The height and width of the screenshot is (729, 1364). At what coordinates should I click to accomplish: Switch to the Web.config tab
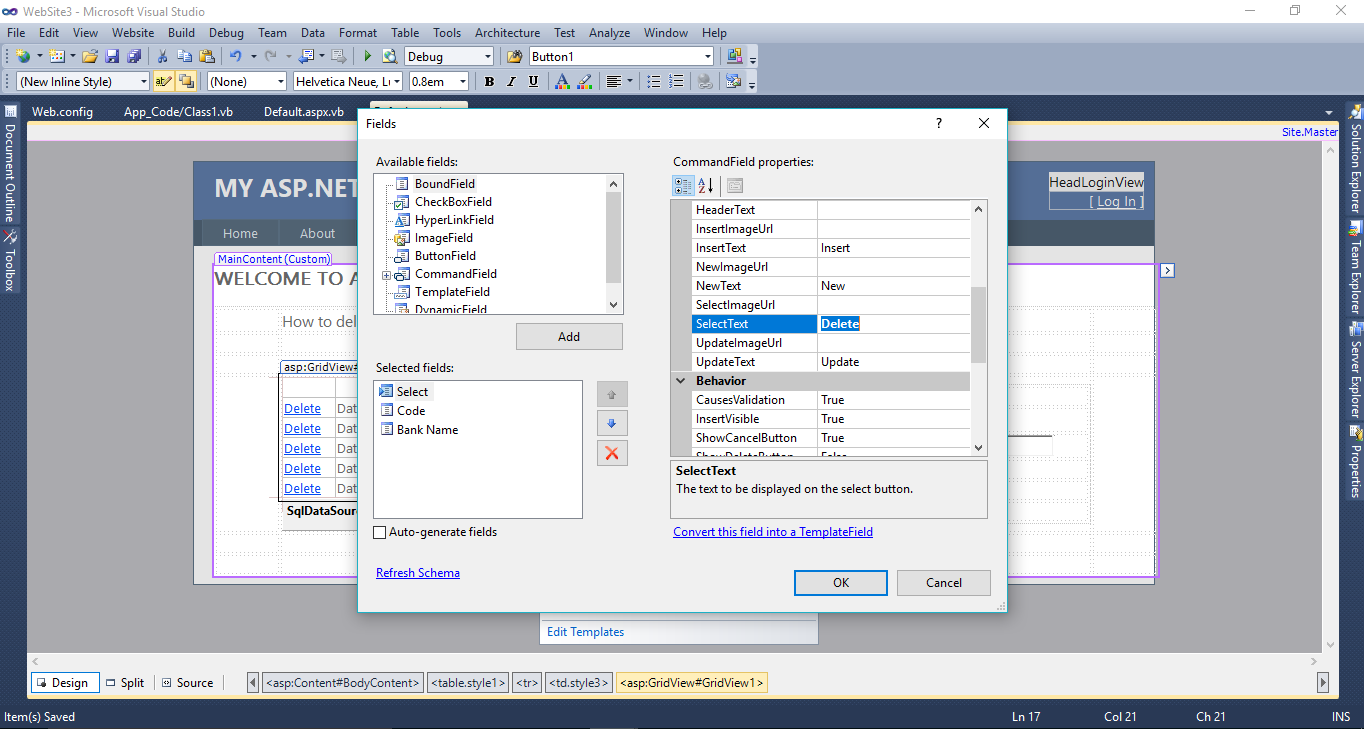pos(62,112)
